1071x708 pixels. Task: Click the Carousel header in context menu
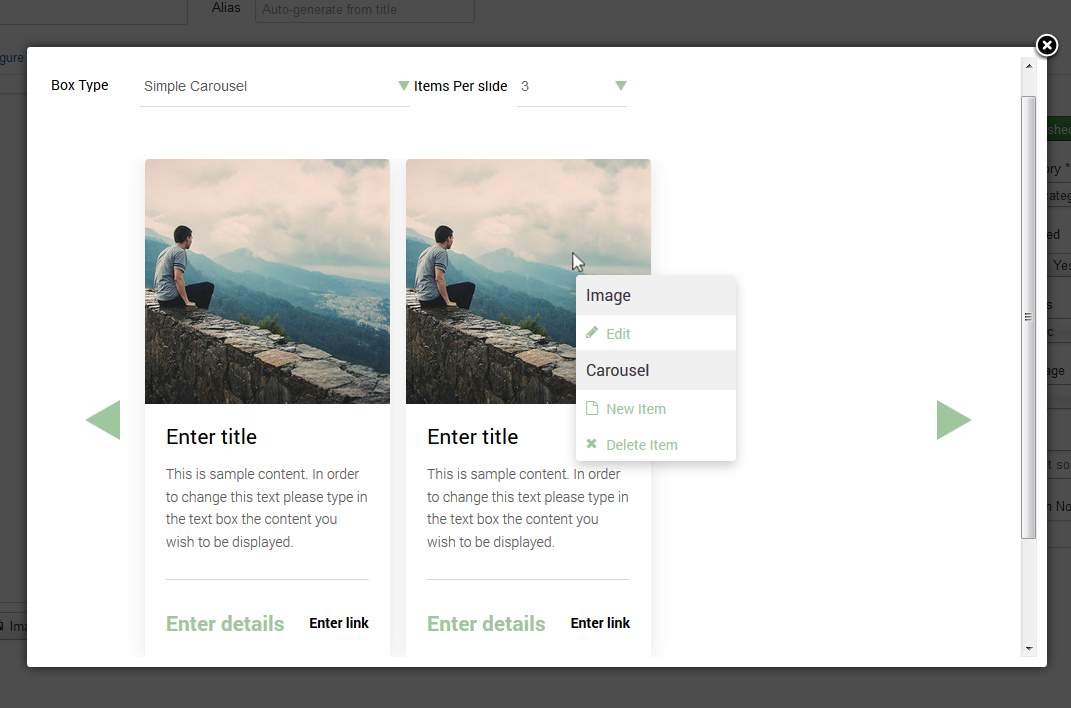[x=656, y=370]
